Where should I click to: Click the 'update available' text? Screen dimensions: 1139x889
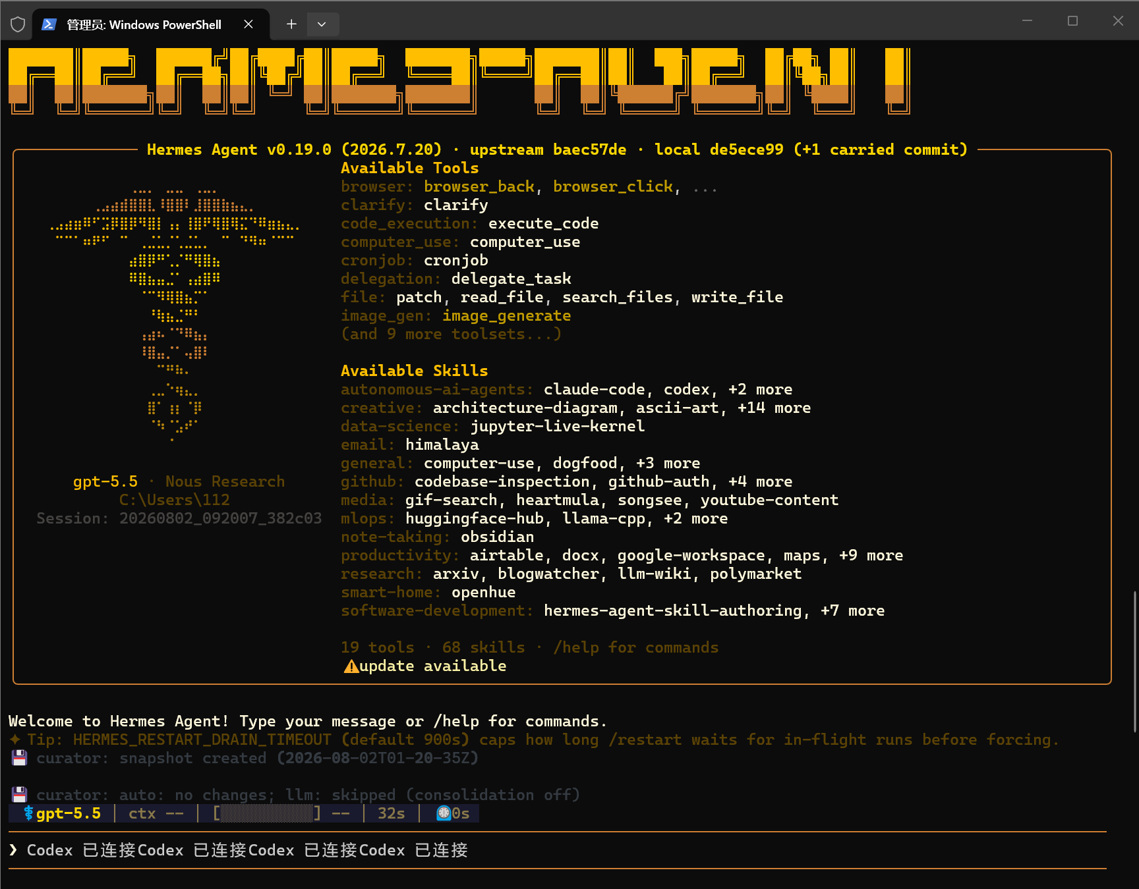pyautogui.click(x=433, y=666)
